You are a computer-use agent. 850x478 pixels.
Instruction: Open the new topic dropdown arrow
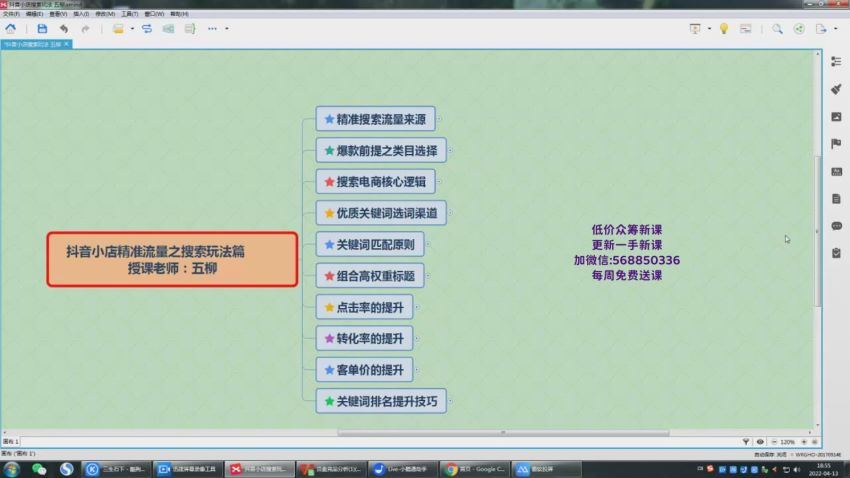[x=132, y=29]
